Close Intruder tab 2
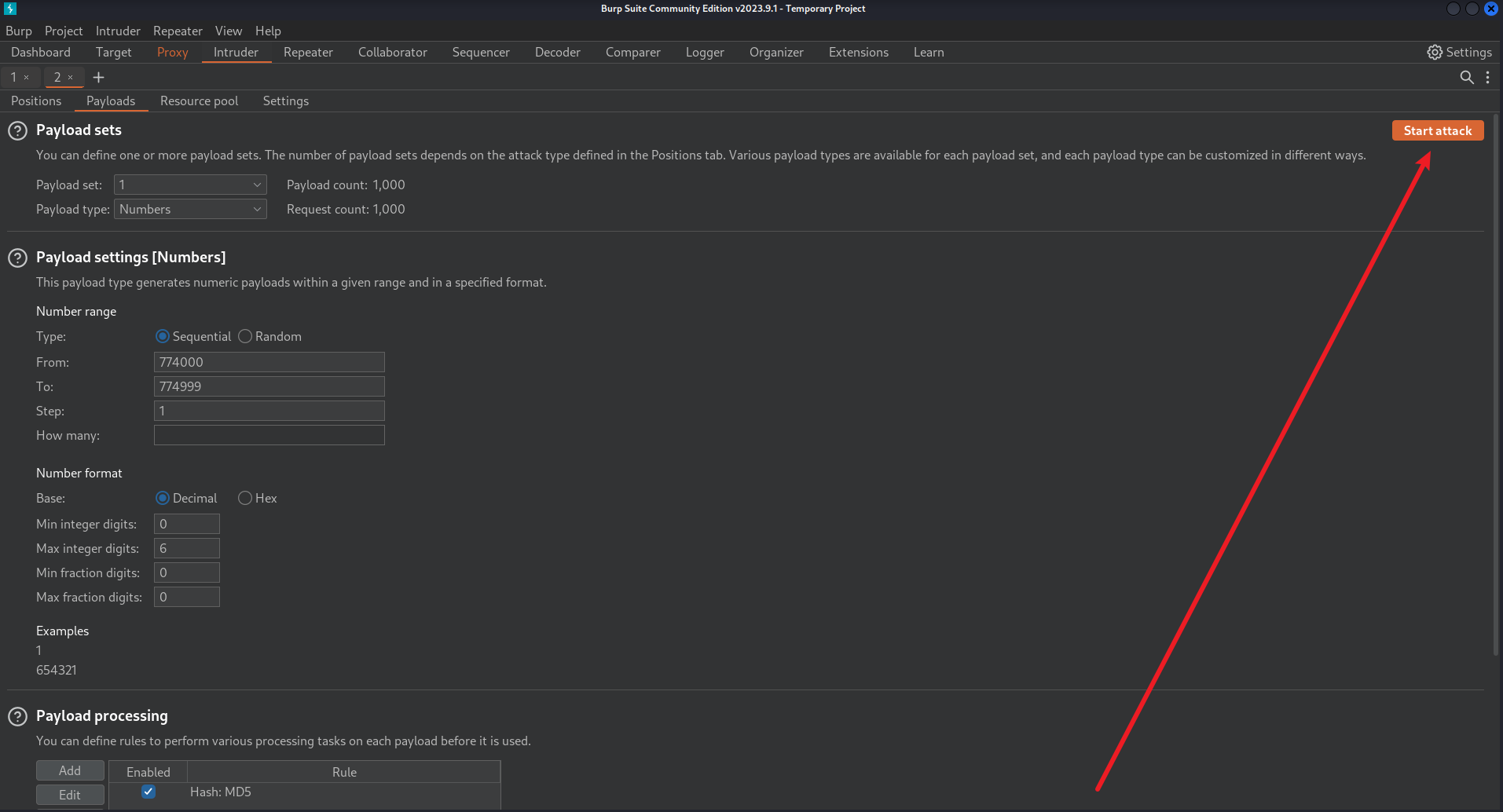This screenshot has height=812, width=1503. point(70,77)
